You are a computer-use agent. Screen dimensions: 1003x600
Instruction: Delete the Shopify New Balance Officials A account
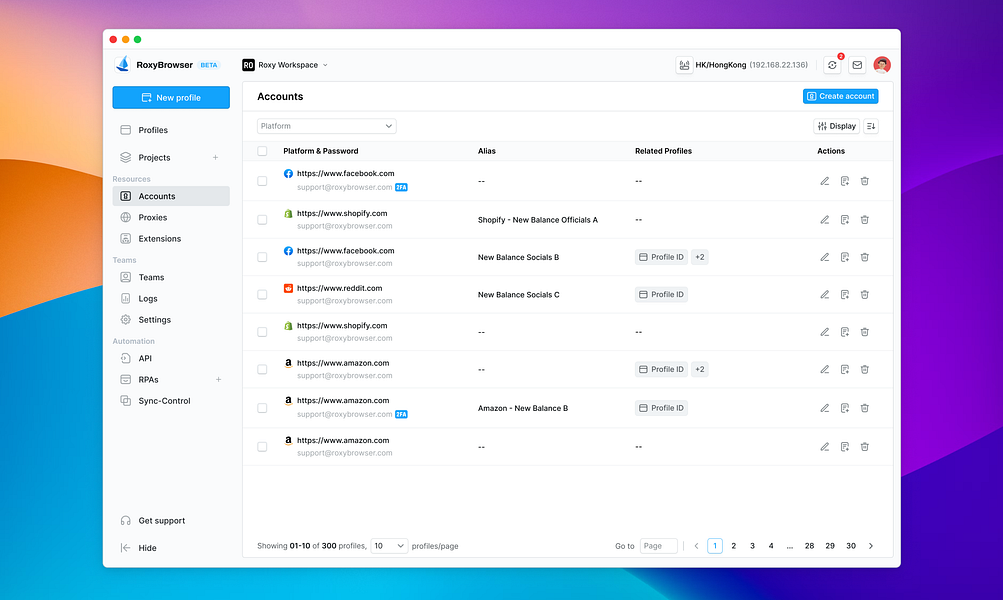[864, 220]
